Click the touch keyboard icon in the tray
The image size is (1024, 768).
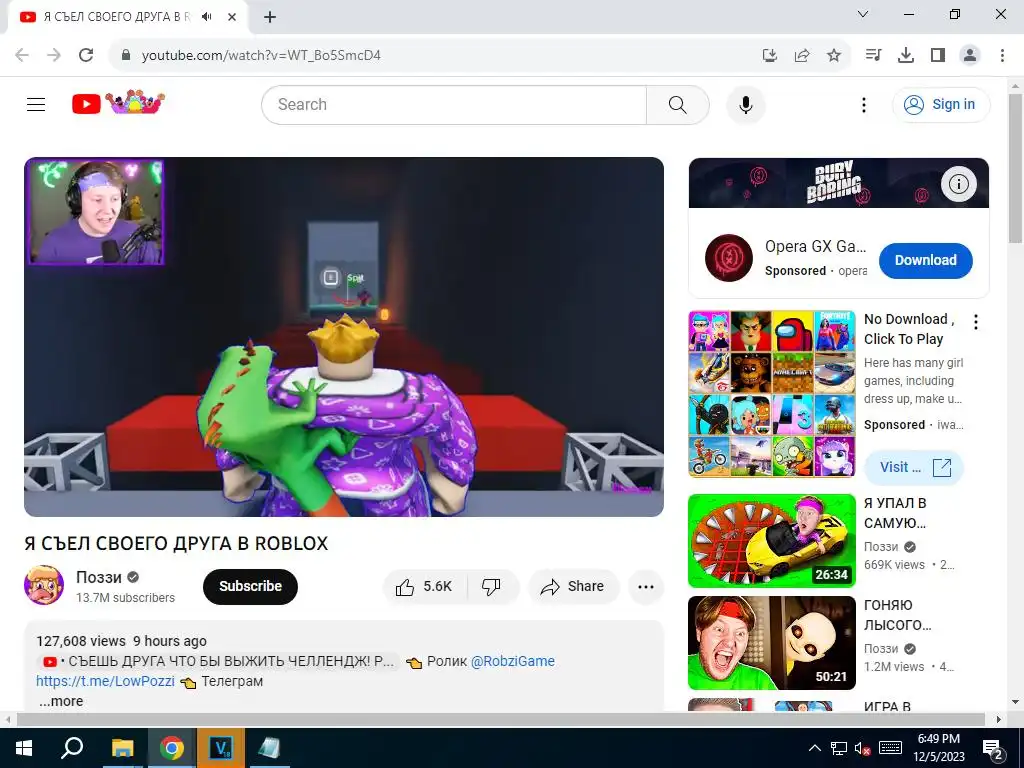[x=890, y=748]
